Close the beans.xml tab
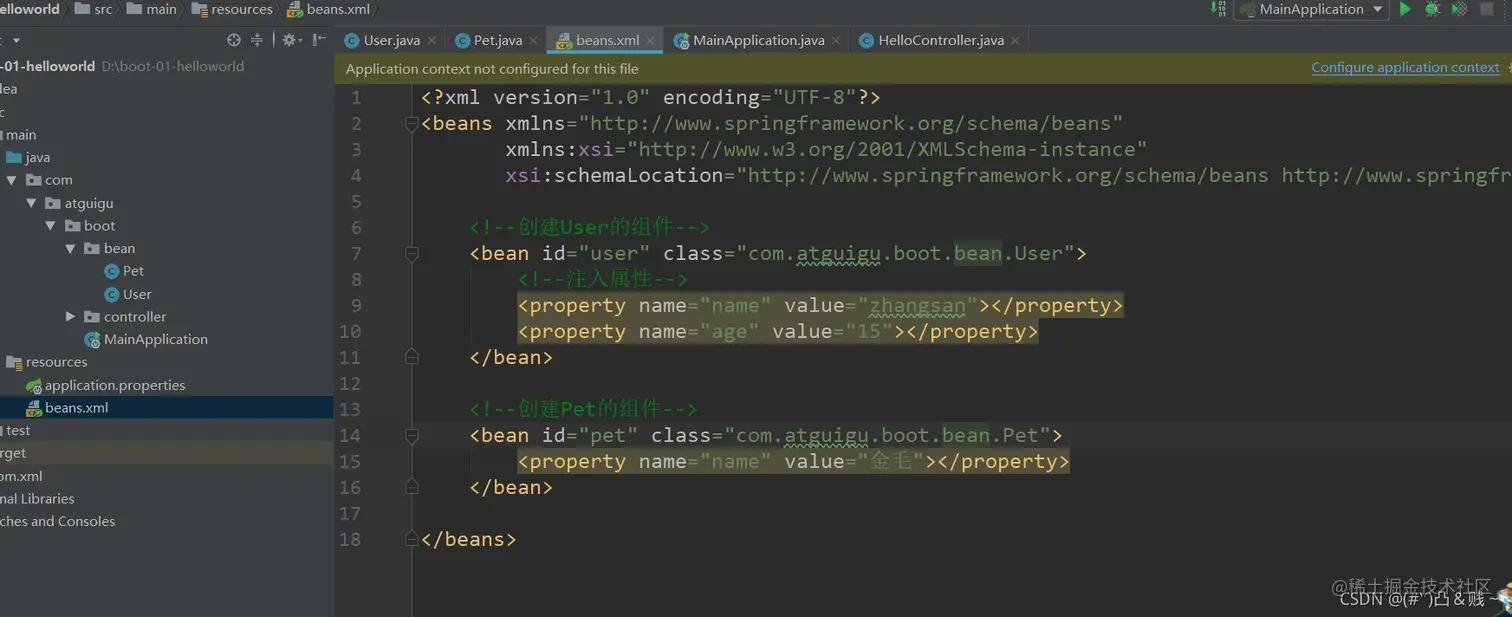Screen dimensions: 1512x617 pos(650,41)
